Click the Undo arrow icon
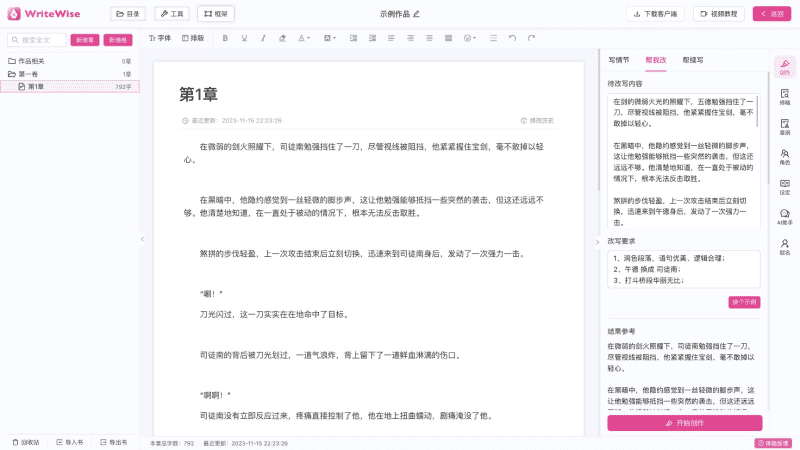The image size is (800, 450). [513, 38]
